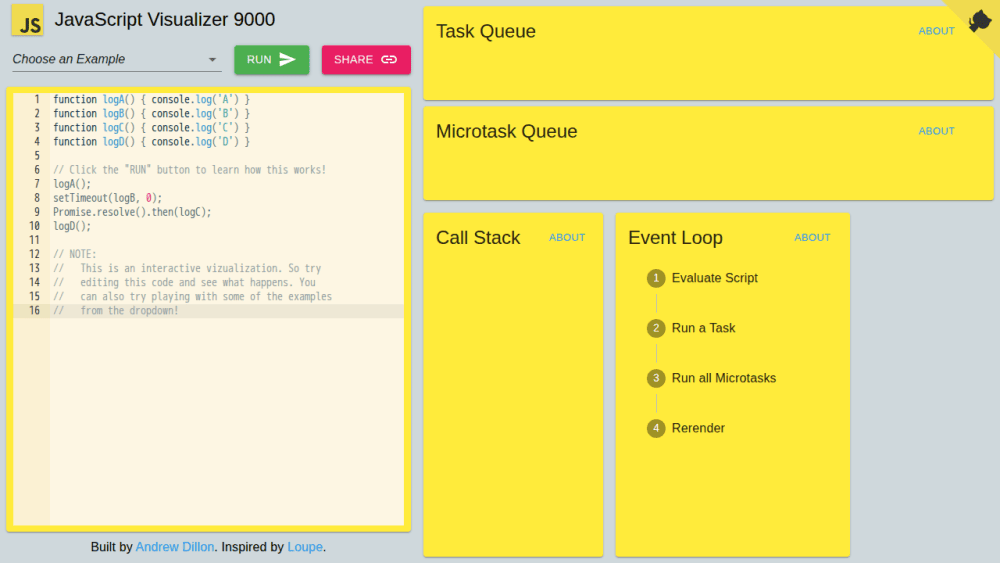The height and width of the screenshot is (563, 1000).
Task: Open ABOUT for Microtask Queue
Action: 936,131
